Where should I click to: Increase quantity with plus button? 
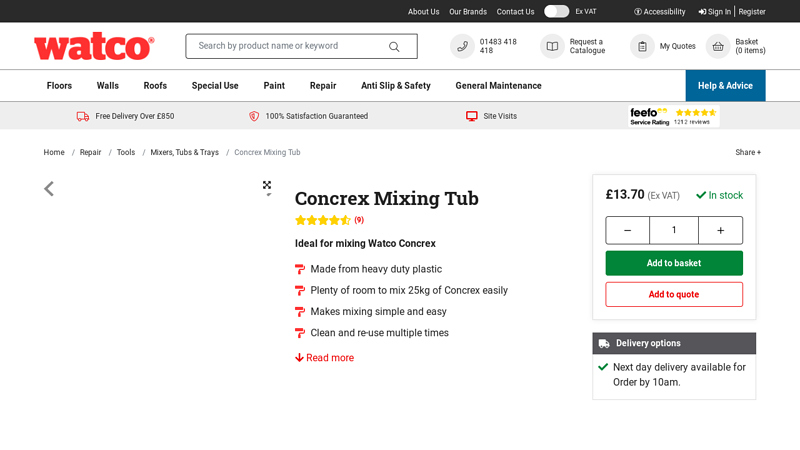click(x=720, y=231)
